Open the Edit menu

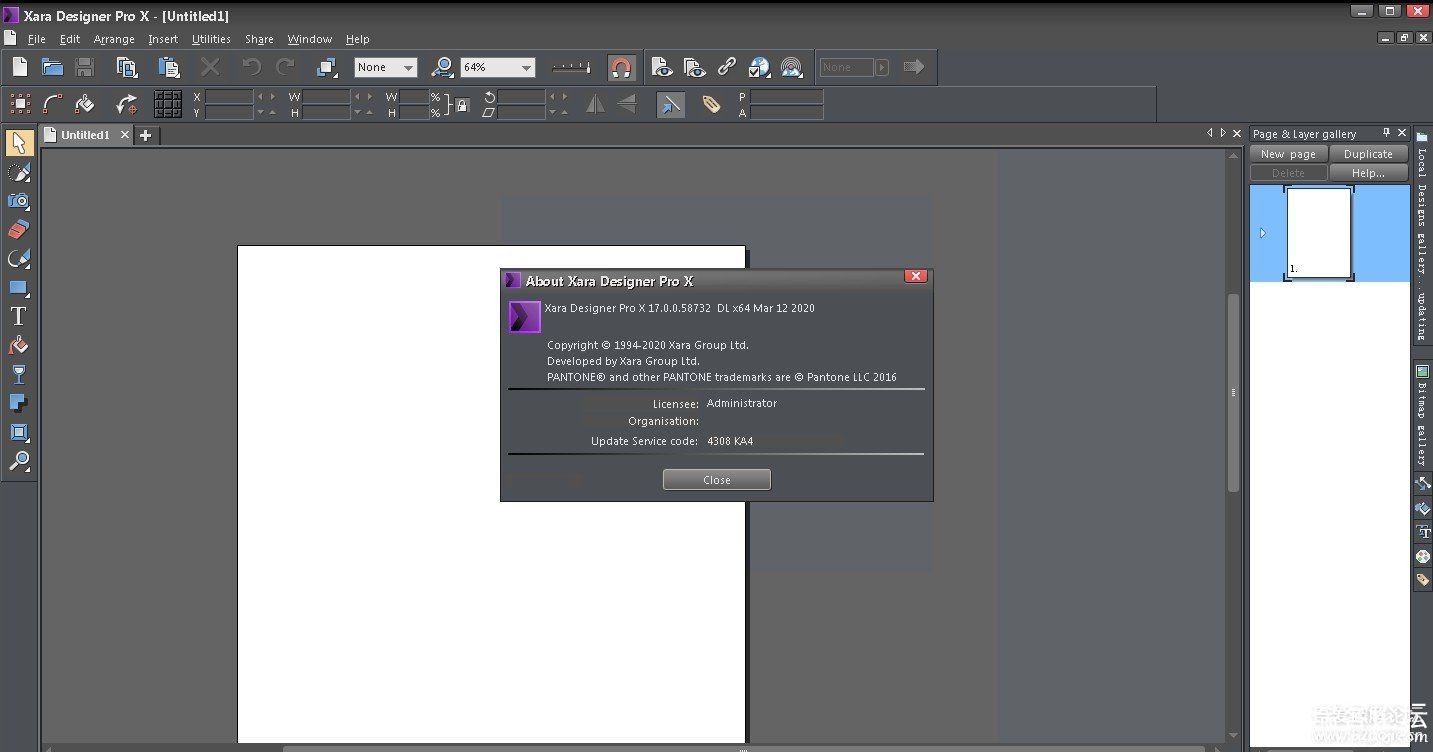(x=70, y=39)
